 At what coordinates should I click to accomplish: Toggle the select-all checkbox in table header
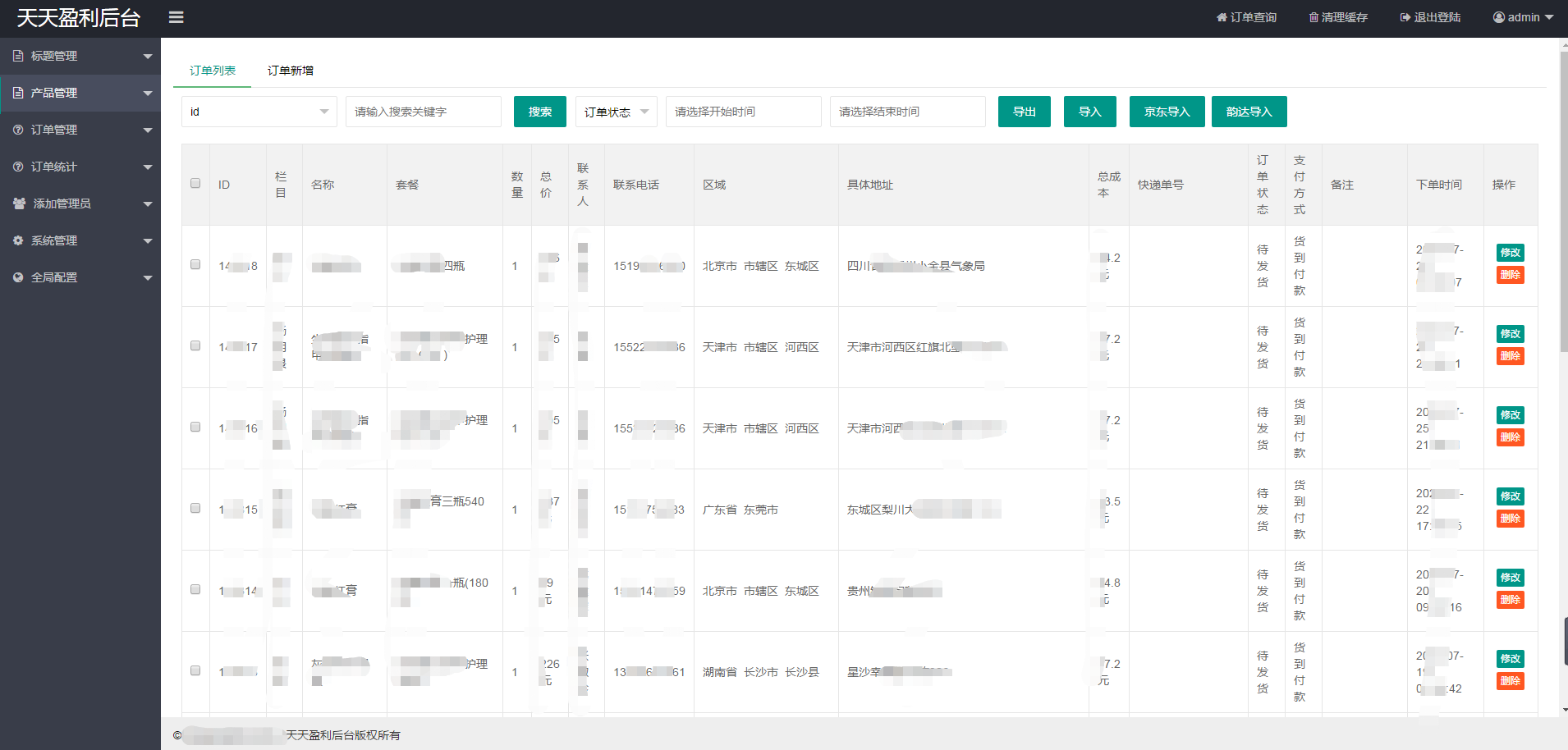[x=195, y=184]
